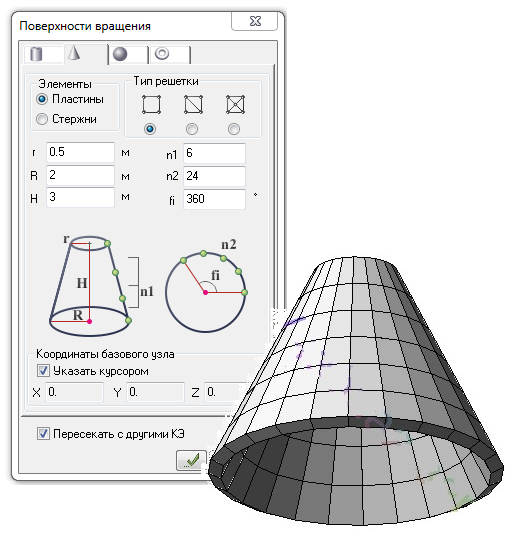The height and width of the screenshot is (549, 511).
Task: Select the Стержни elements option
Action: 66,119
